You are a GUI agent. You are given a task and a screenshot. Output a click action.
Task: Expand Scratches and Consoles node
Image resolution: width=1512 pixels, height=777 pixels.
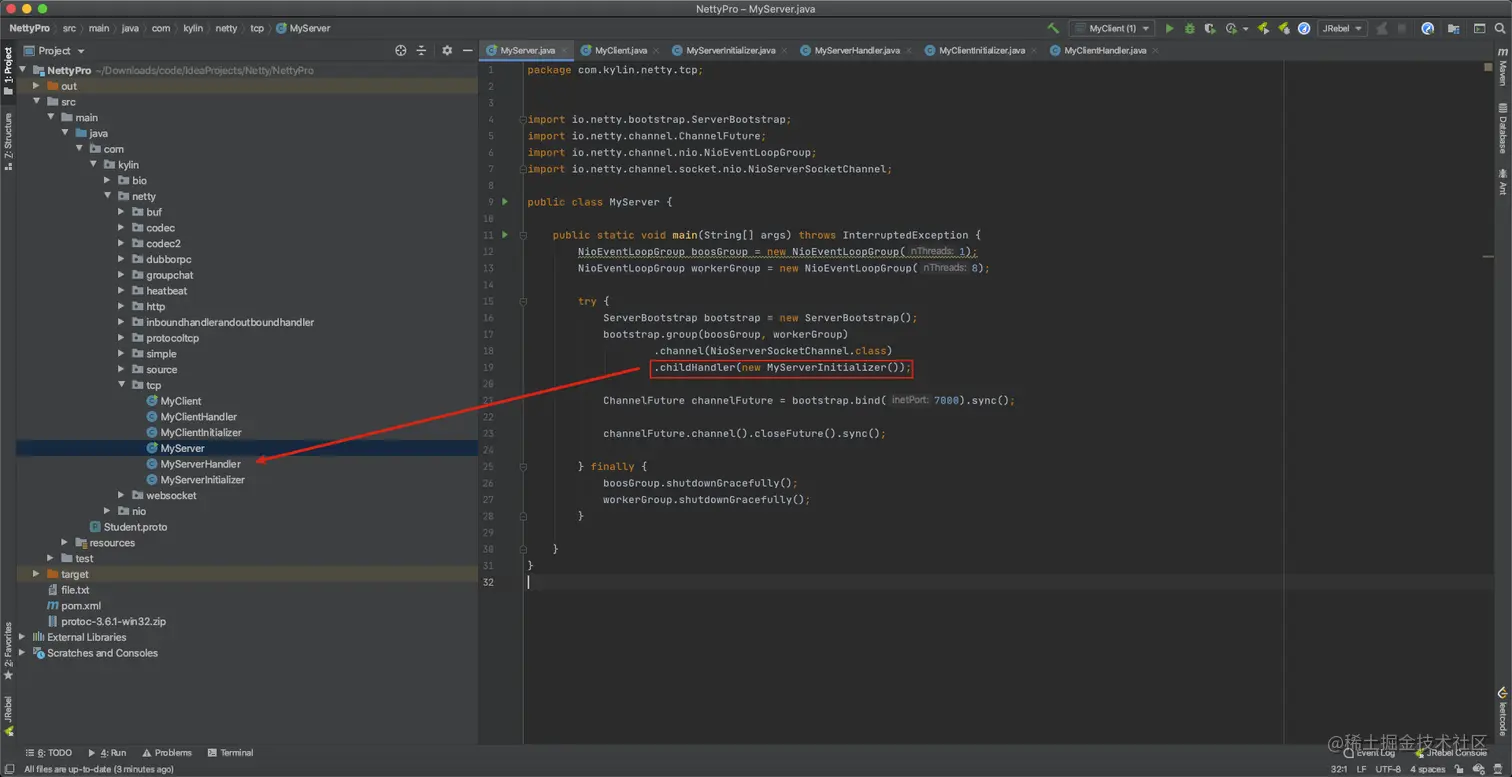tap(23, 653)
